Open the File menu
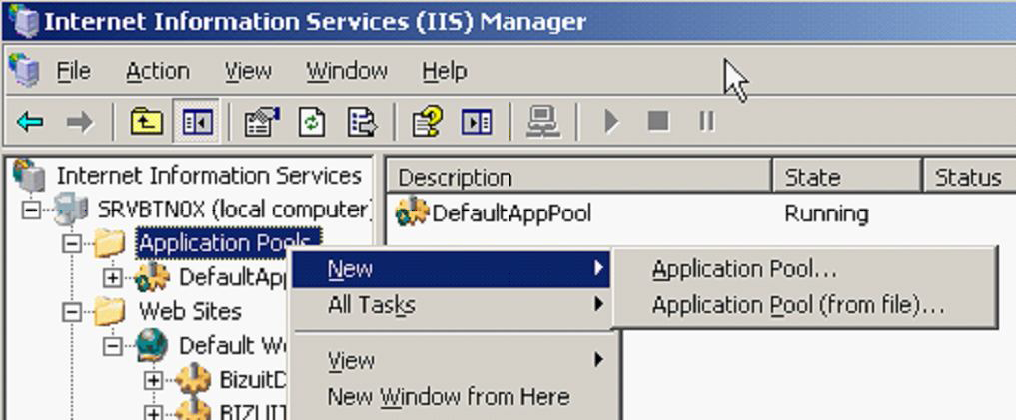Viewport: 1019px width, 420px height. click(x=73, y=71)
